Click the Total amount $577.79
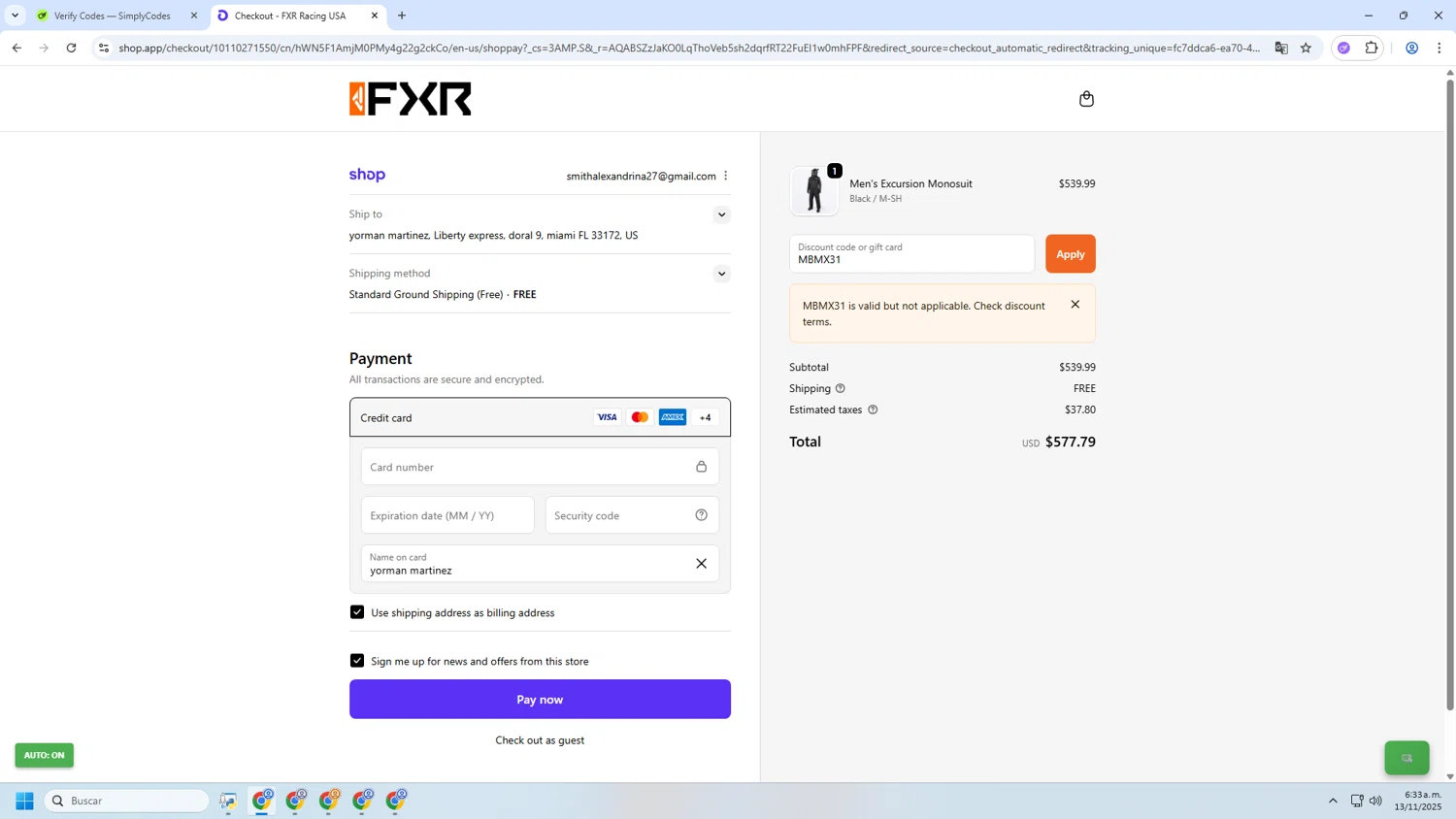Screen dimensions: 1456x819 coord(1071,442)
